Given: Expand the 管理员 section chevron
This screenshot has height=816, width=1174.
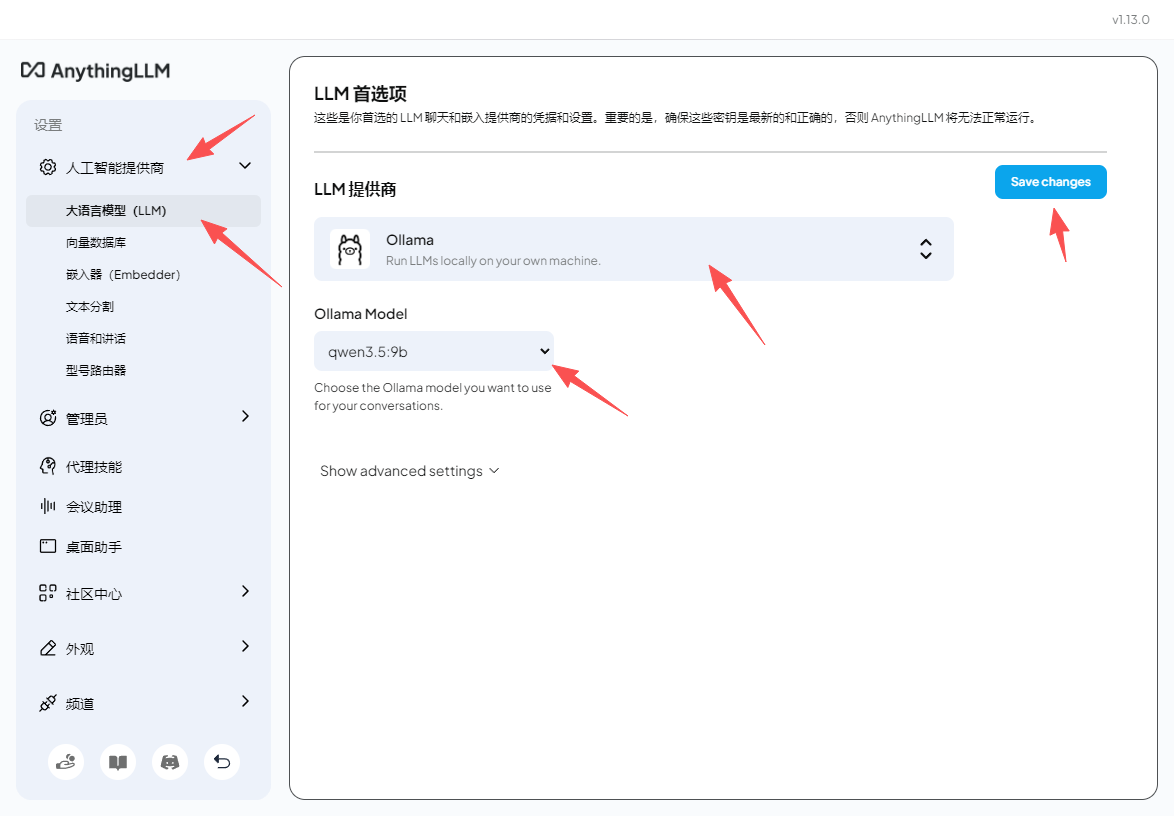Looking at the screenshot, I should pyautogui.click(x=245, y=416).
